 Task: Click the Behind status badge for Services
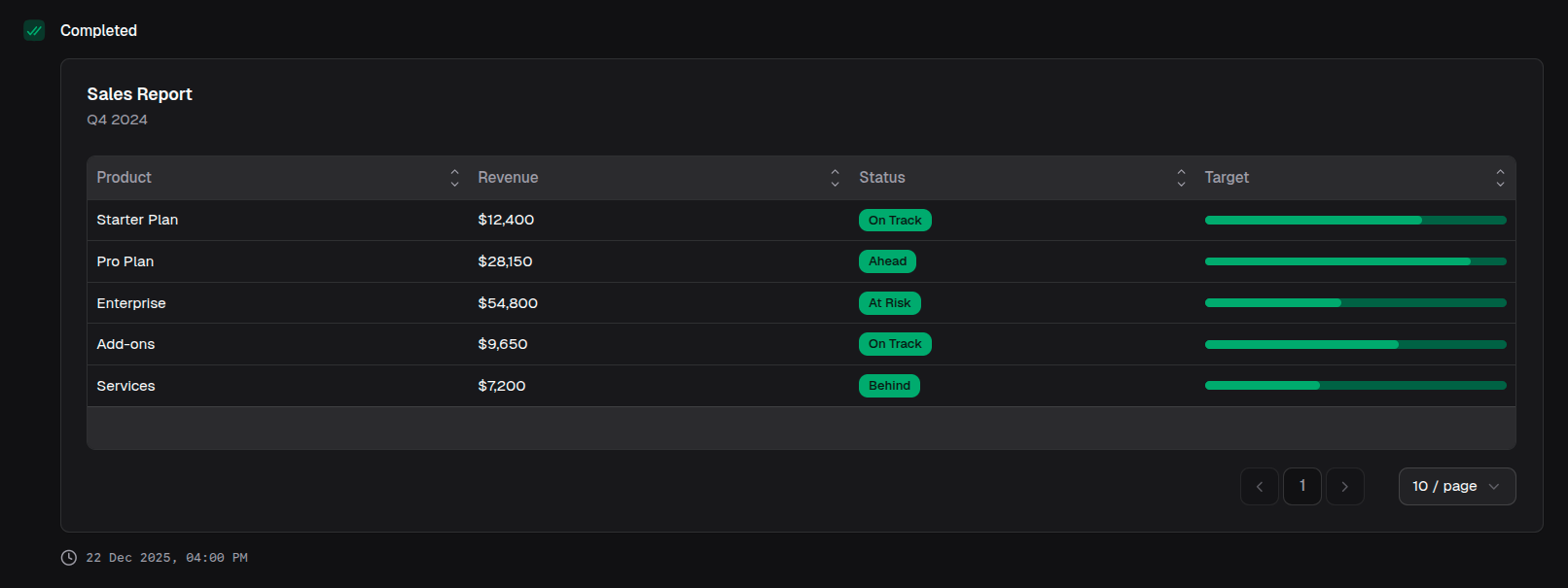coord(889,386)
